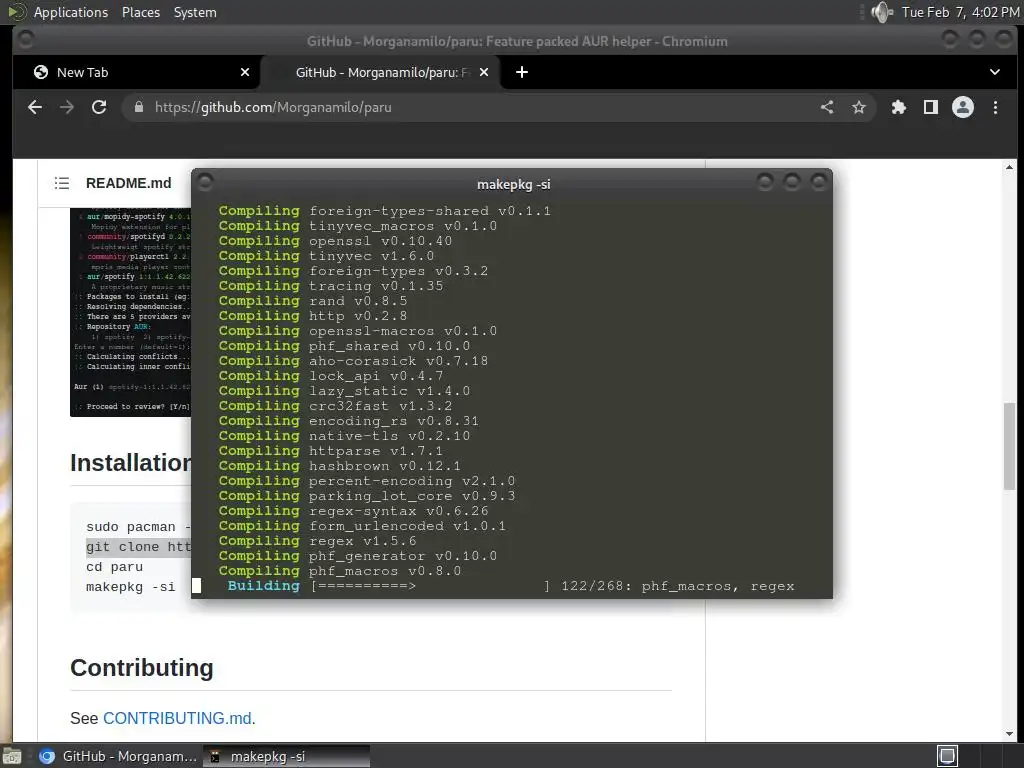Click the clock showing Tue Feb 7
The width and height of the screenshot is (1024, 768).
click(x=960, y=12)
